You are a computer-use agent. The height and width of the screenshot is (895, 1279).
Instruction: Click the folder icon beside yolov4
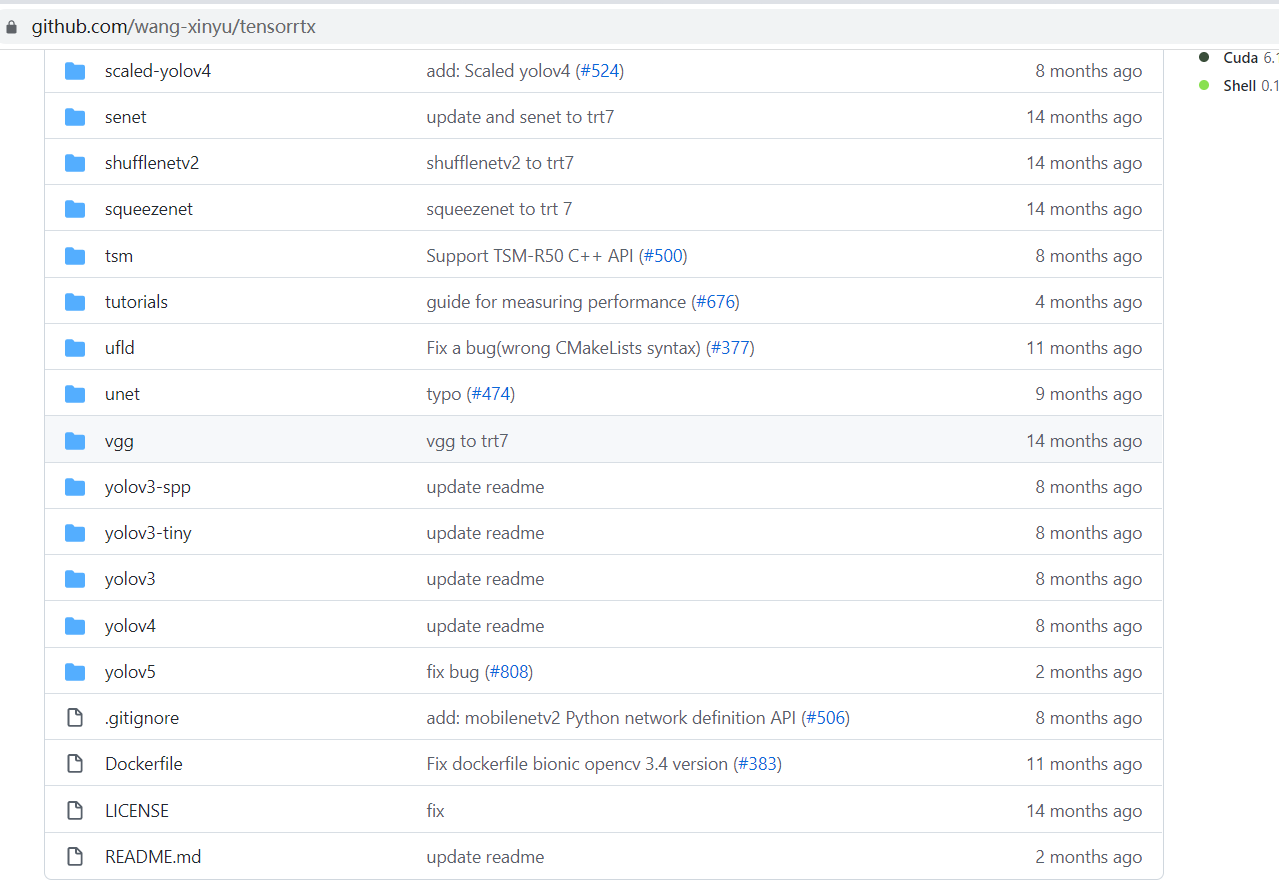click(x=75, y=626)
